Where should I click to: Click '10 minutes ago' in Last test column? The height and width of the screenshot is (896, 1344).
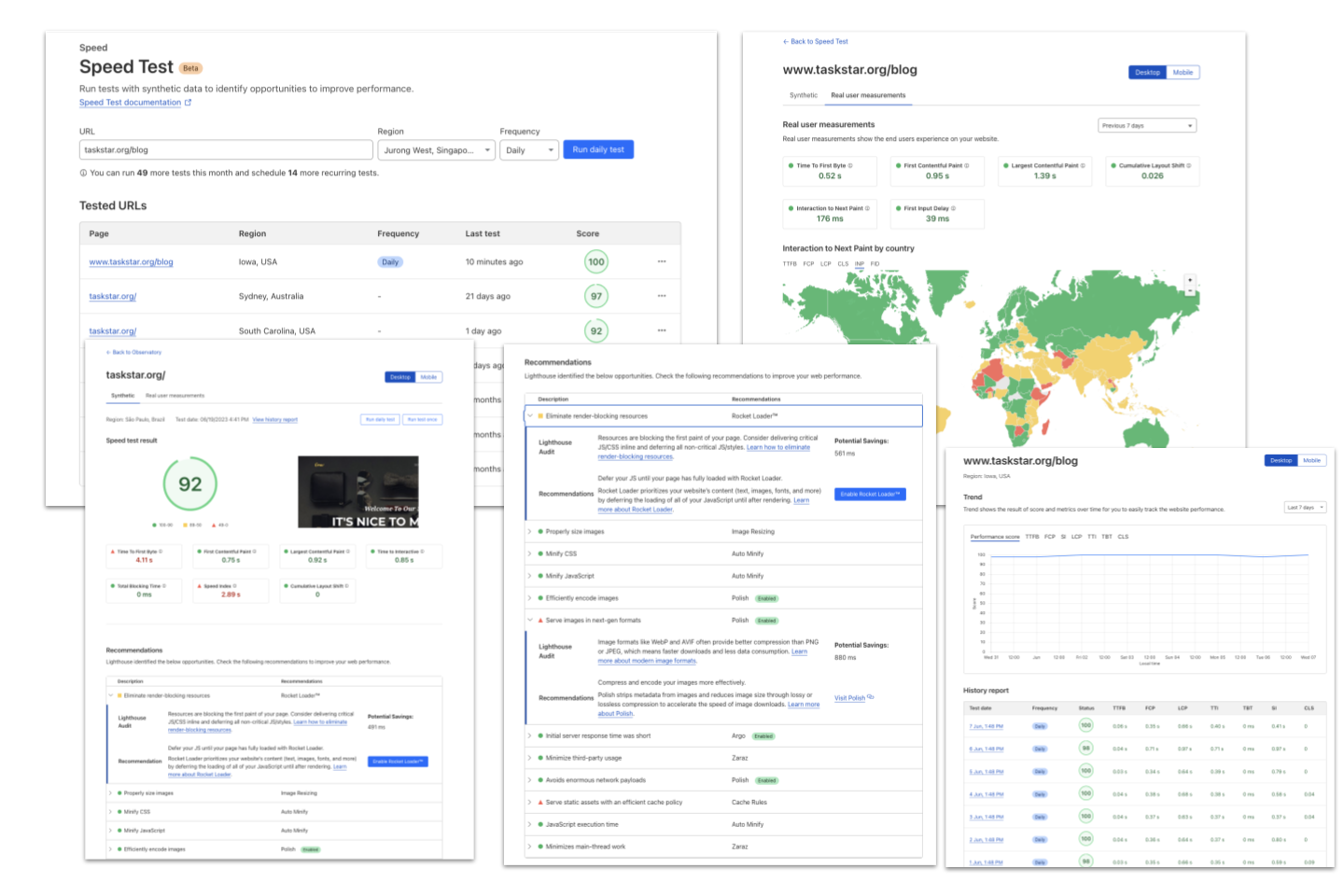(494, 262)
